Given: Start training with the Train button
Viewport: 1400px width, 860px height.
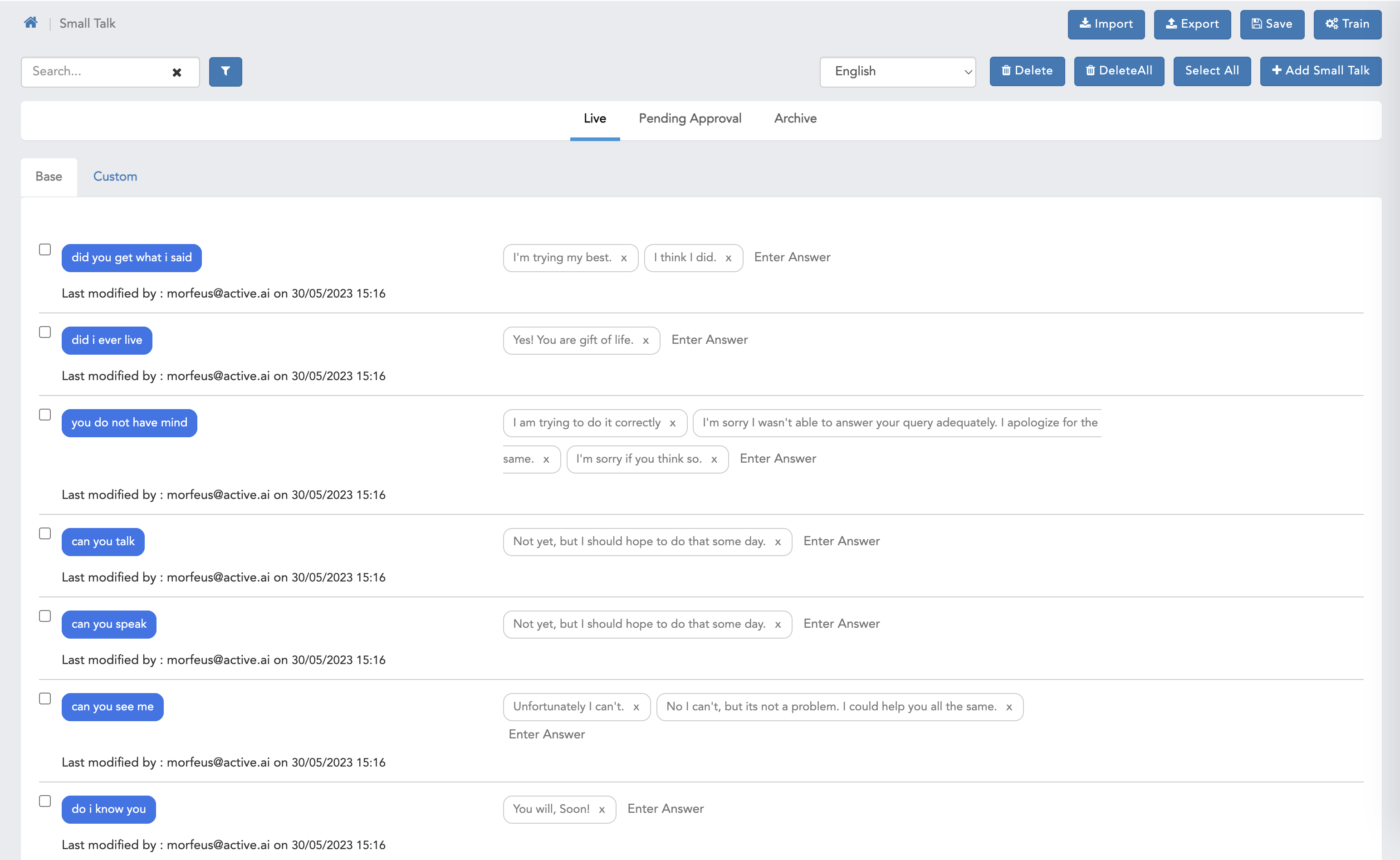Looking at the screenshot, I should tap(1347, 24).
